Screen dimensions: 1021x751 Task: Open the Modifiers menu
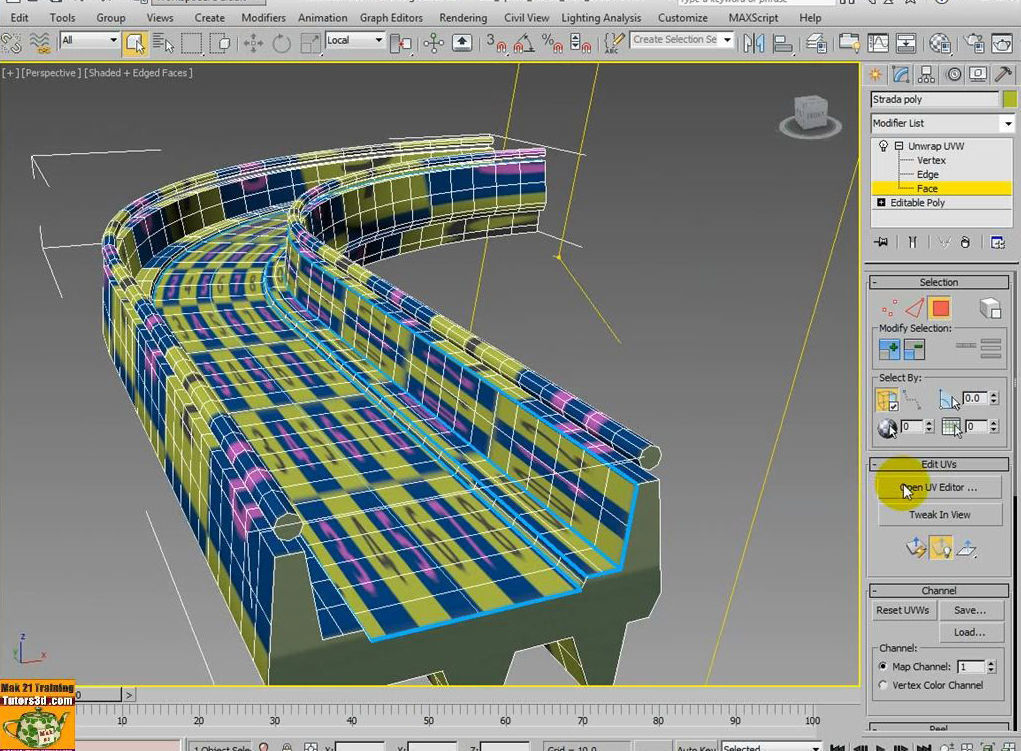[x=263, y=18]
